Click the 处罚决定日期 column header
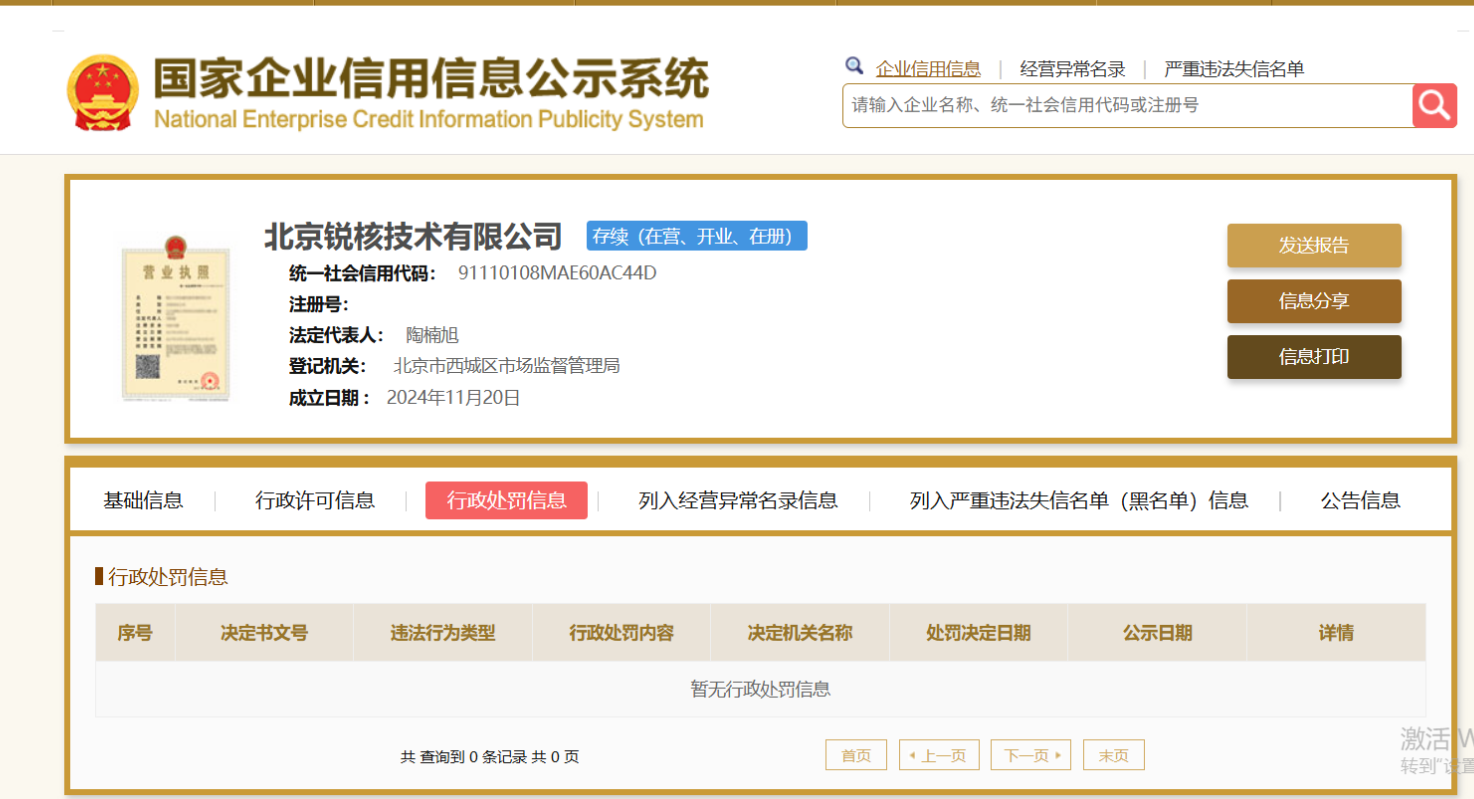 pos(978,633)
